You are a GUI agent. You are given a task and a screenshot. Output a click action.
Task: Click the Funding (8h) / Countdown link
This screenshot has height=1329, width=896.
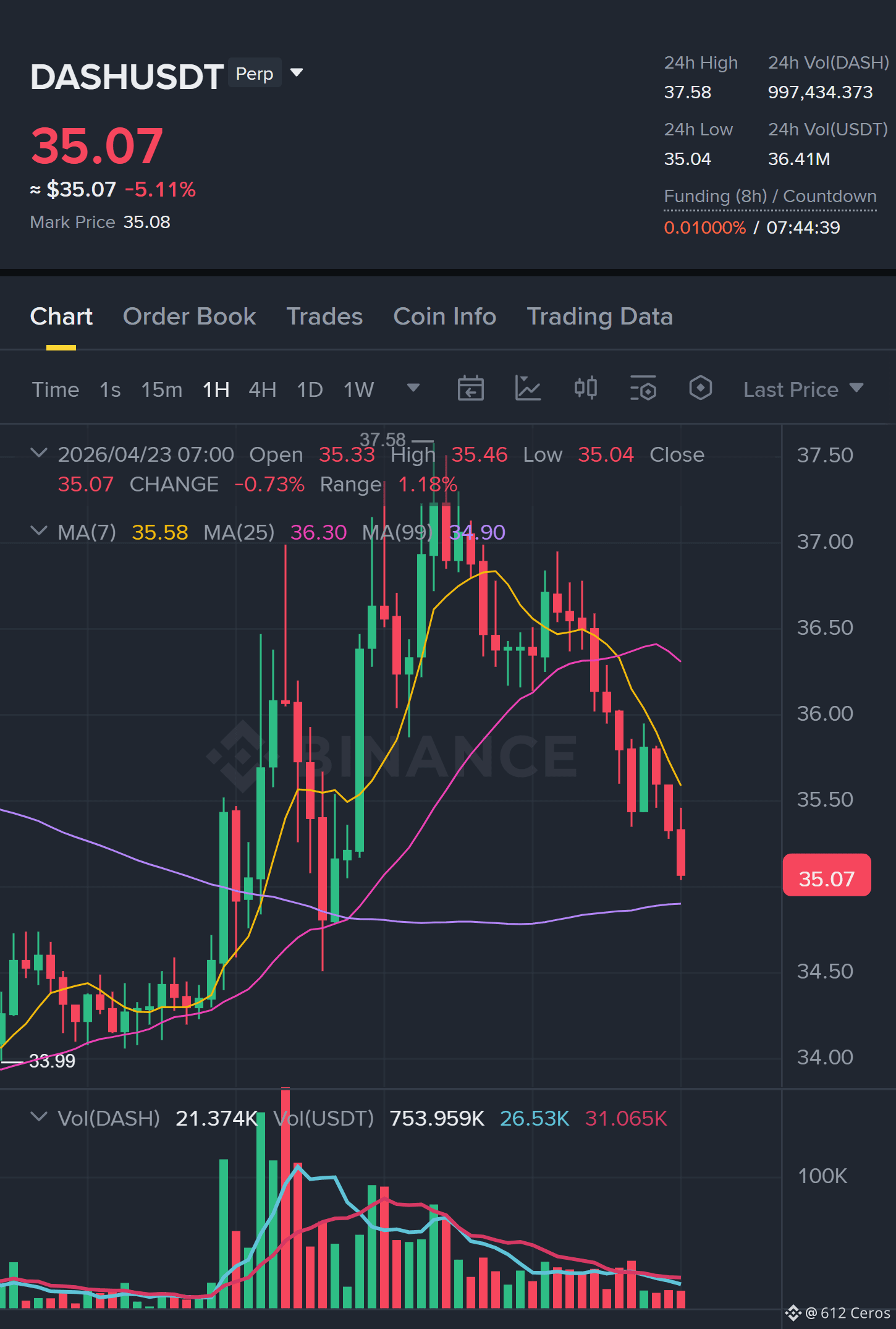(770, 197)
